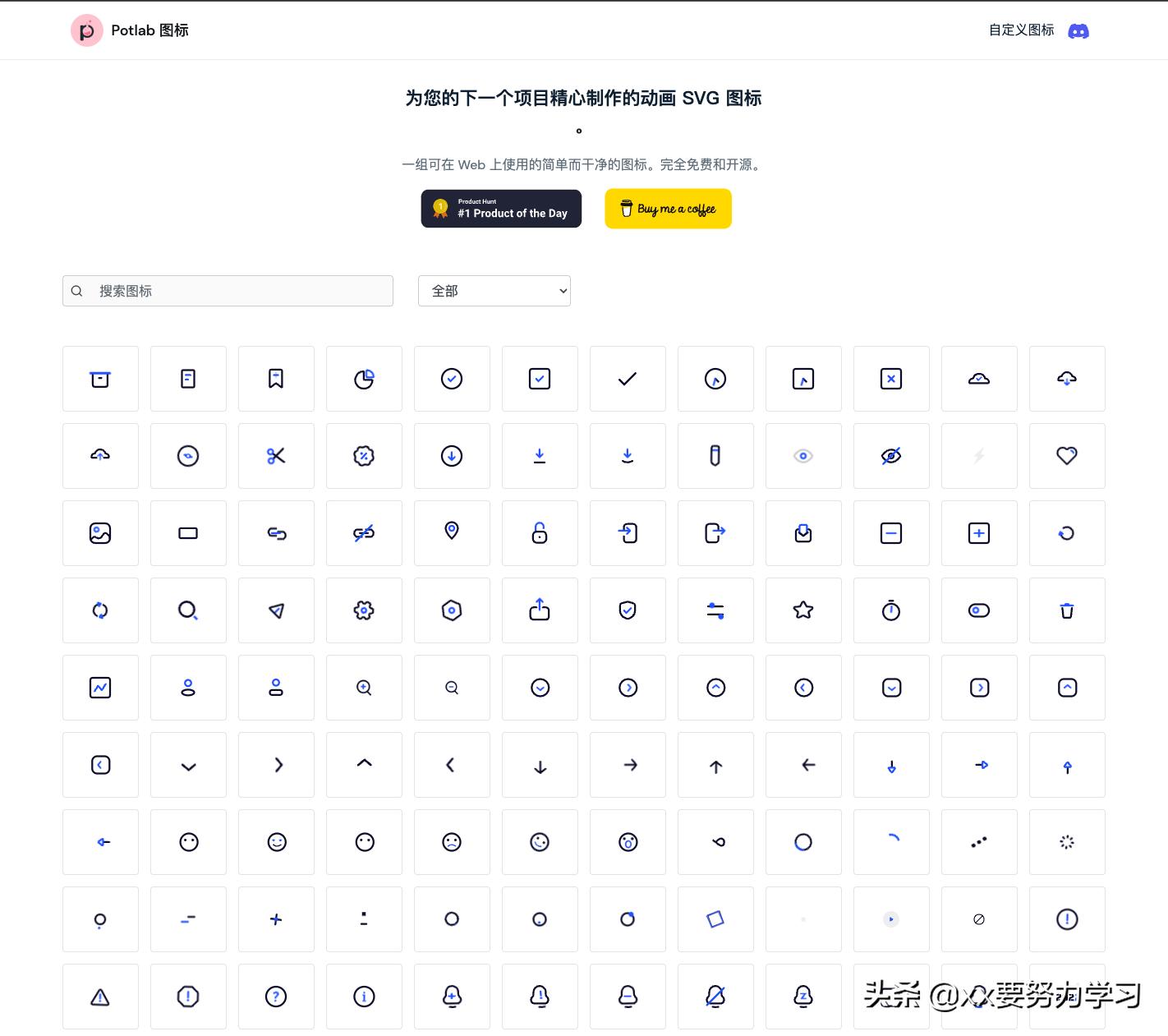Open the 全部 category filter dropdown
Viewport: 1168px width, 1036px height.
tap(494, 290)
